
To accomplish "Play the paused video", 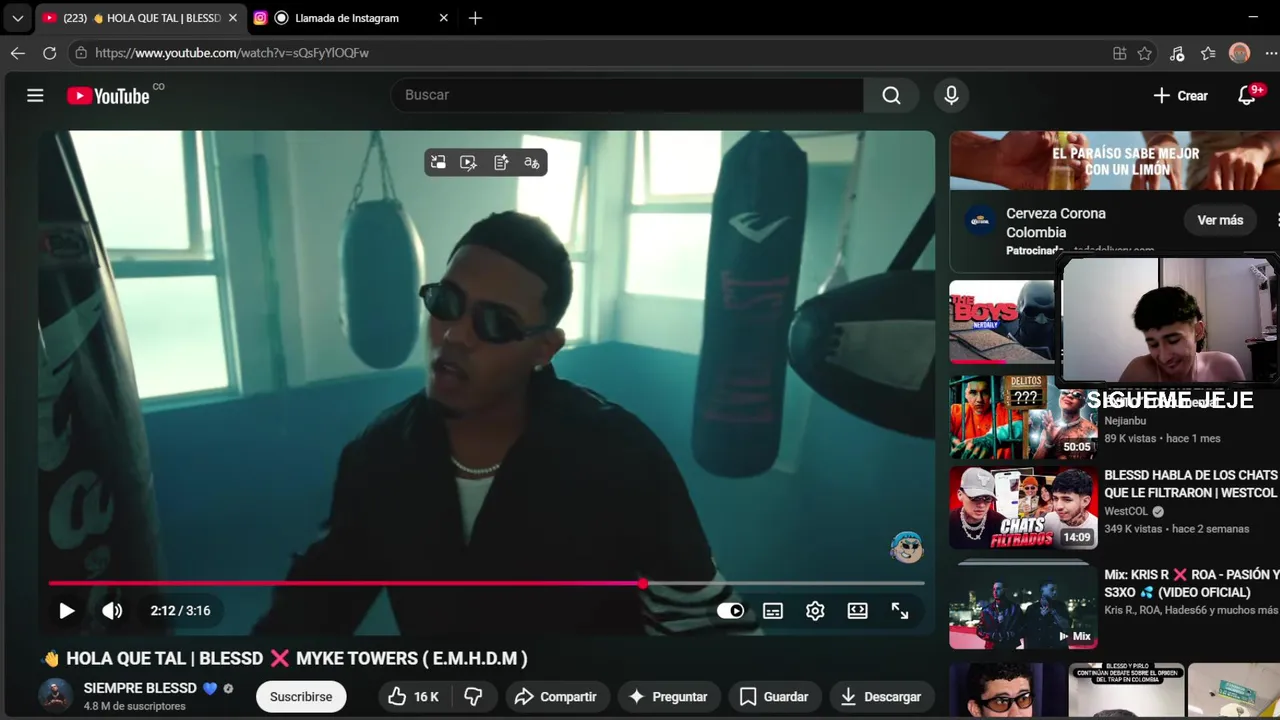I will point(66,611).
